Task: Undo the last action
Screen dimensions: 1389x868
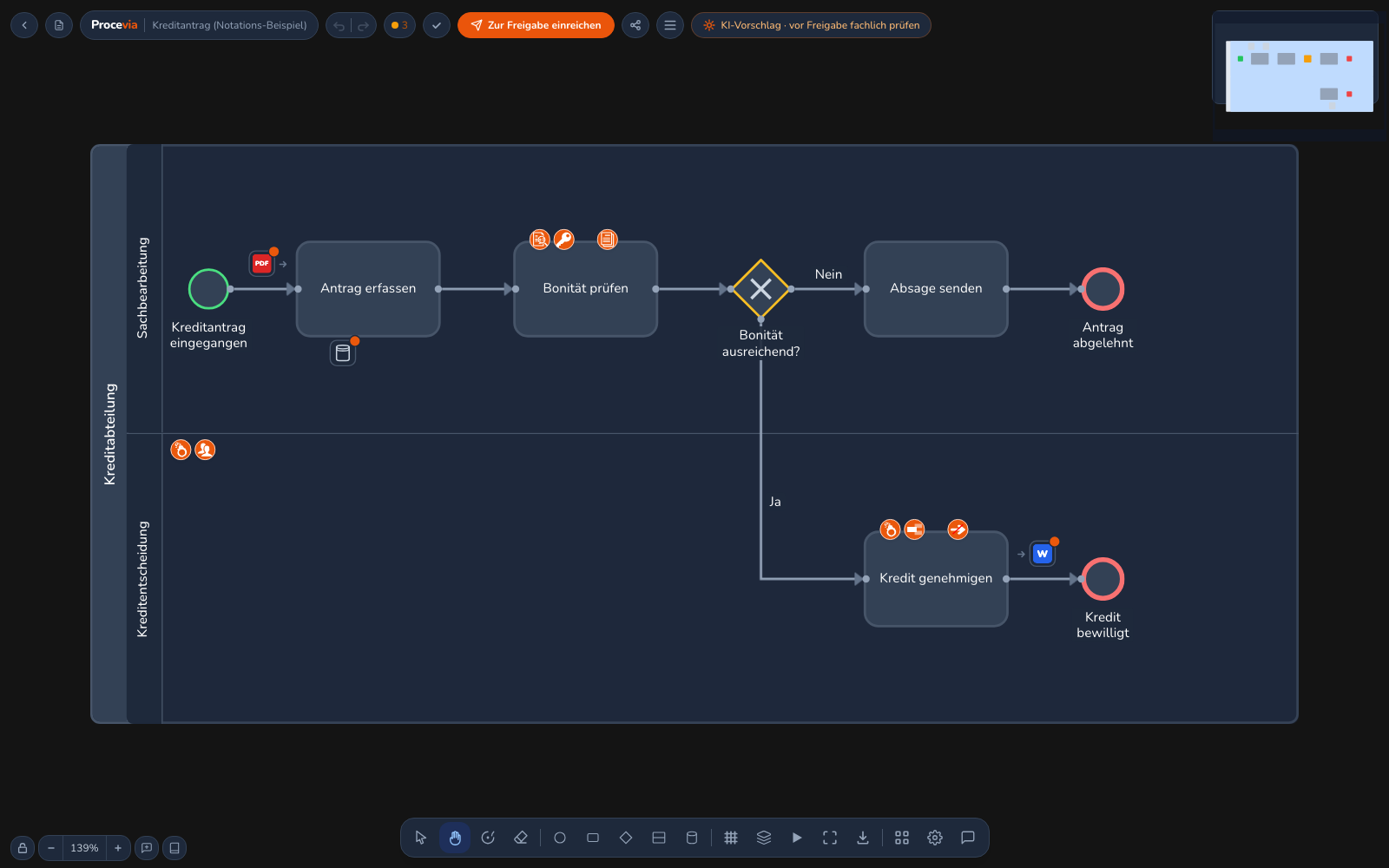Action: (339, 25)
